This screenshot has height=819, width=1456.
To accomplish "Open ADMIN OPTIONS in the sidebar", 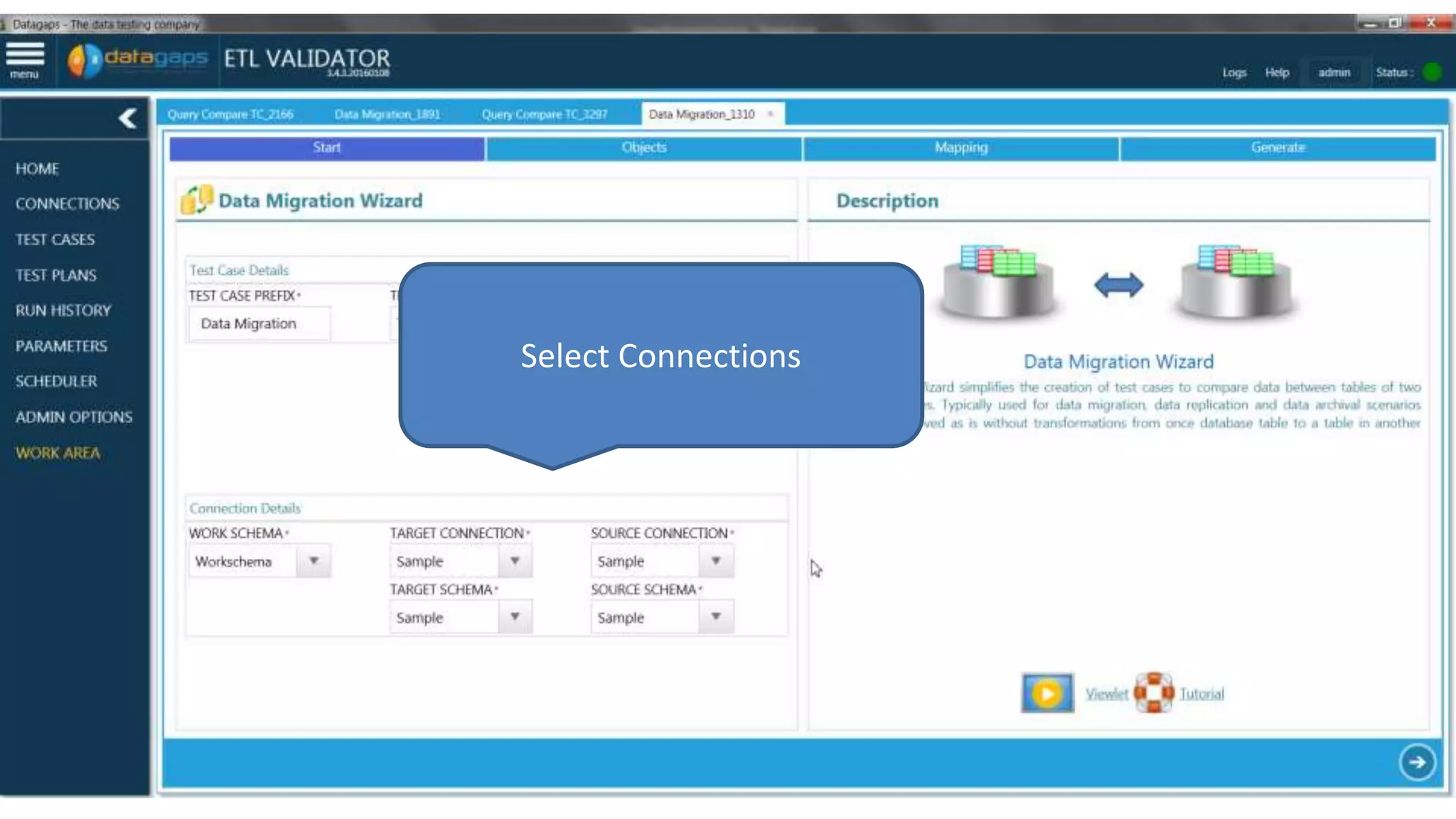I will tap(74, 417).
